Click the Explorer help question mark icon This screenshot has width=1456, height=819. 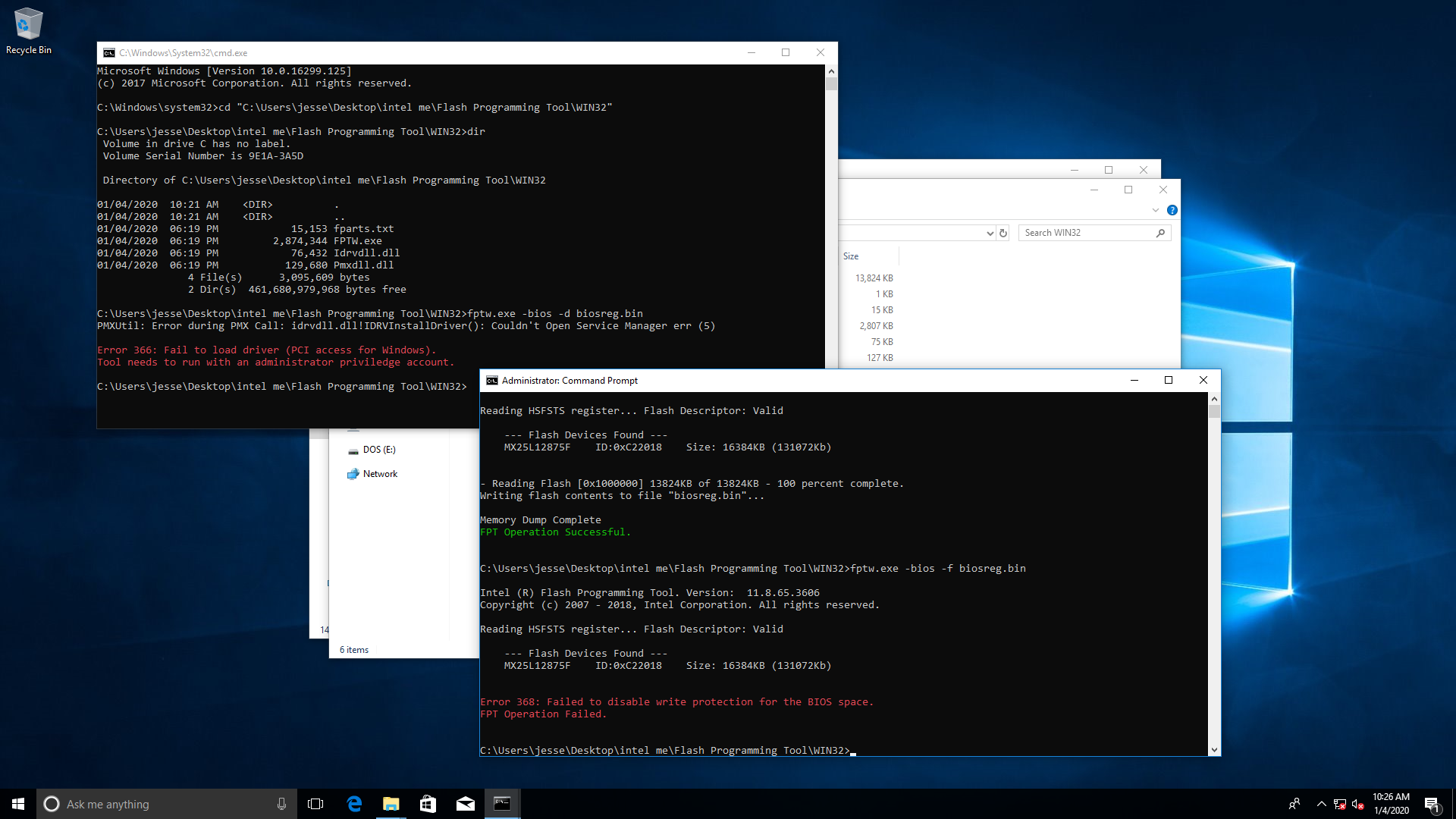(1172, 210)
